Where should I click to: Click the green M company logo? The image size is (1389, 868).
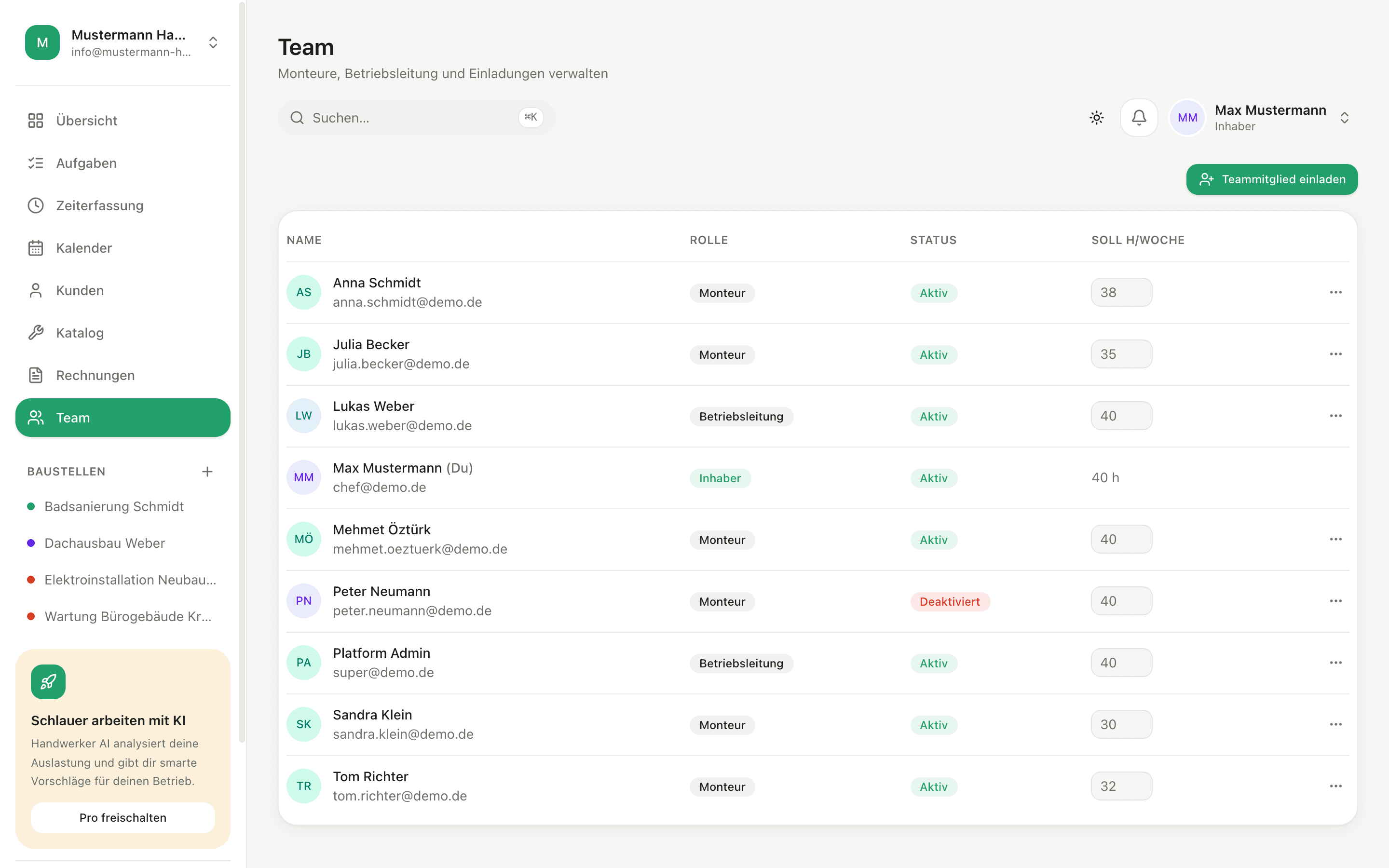tap(42, 42)
